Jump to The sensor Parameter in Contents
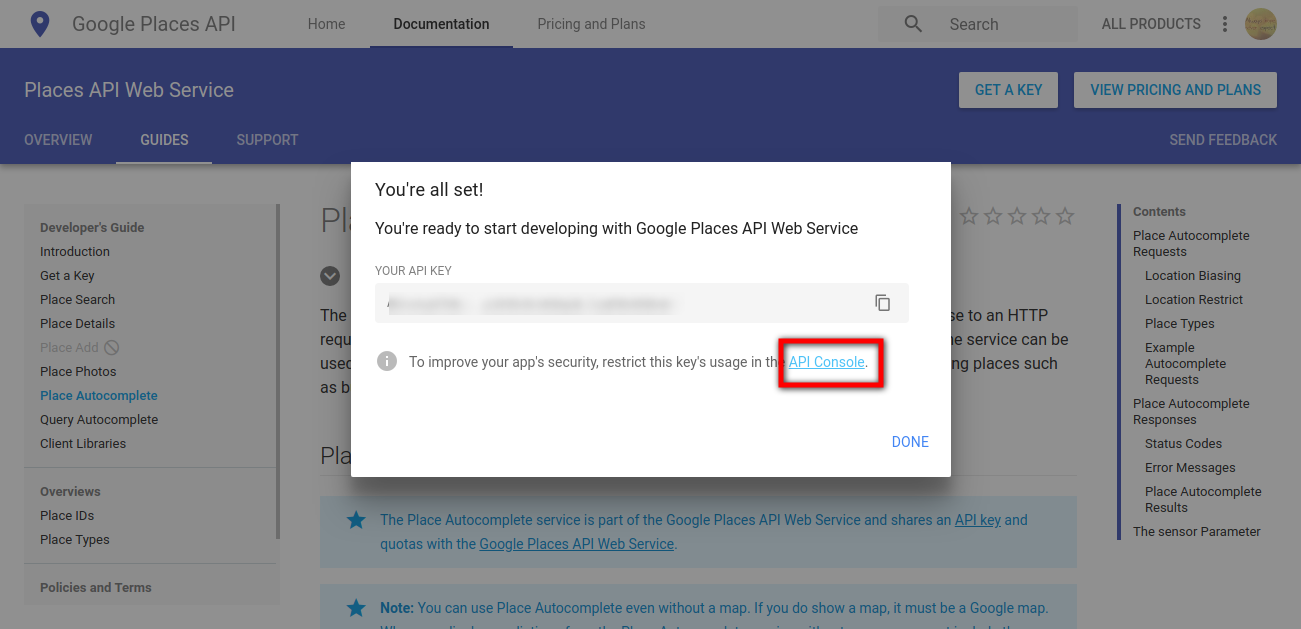1301x629 pixels. pyautogui.click(x=1197, y=532)
